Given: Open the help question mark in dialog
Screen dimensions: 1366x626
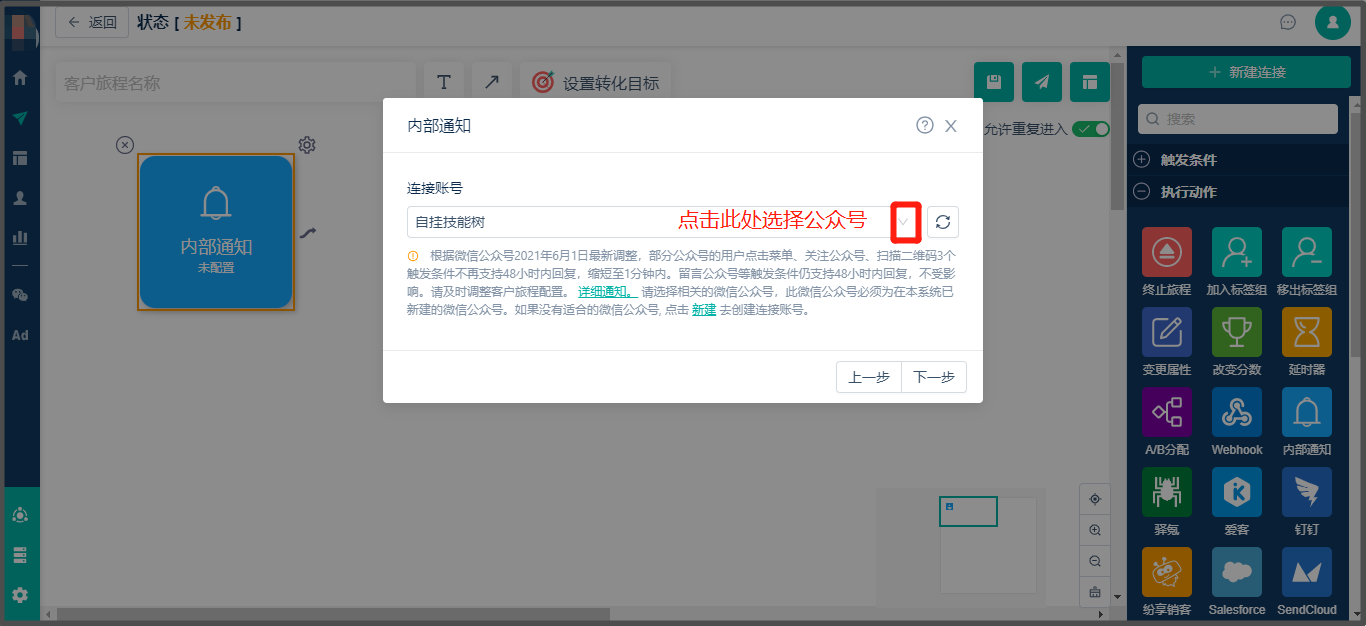Looking at the screenshot, I should coord(925,125).
